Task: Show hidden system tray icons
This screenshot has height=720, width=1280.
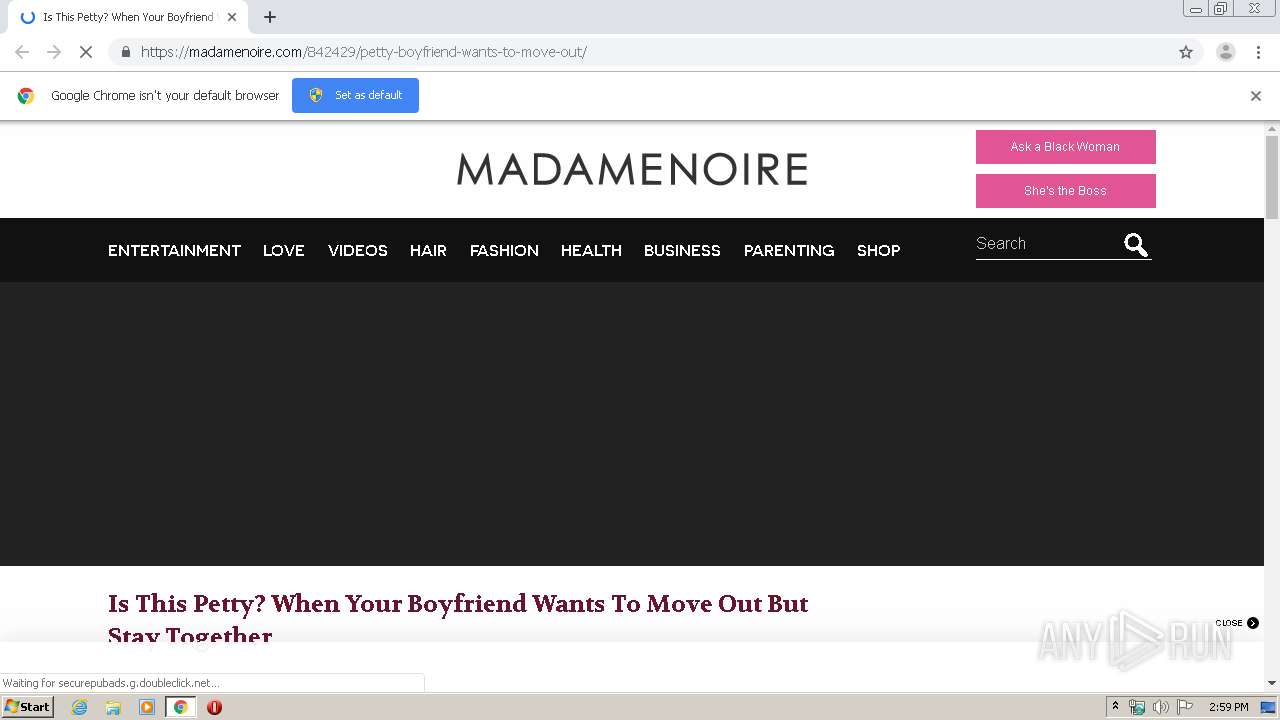Action: [x=1116, y=707]
